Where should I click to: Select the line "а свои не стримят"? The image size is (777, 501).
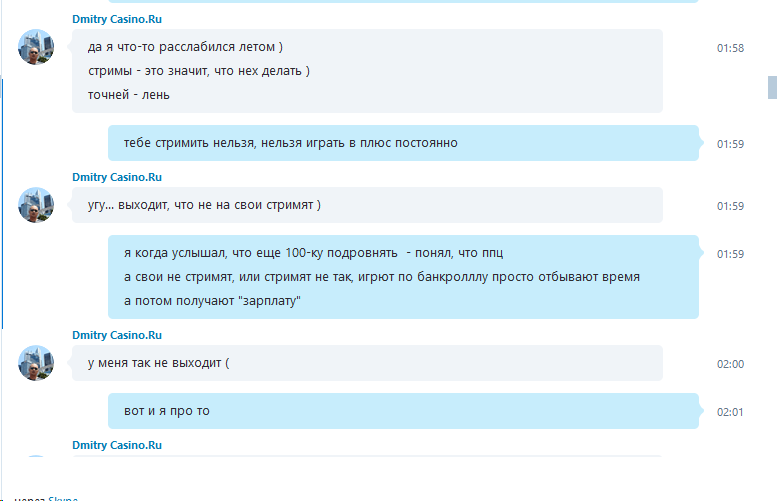pos(381,277)
